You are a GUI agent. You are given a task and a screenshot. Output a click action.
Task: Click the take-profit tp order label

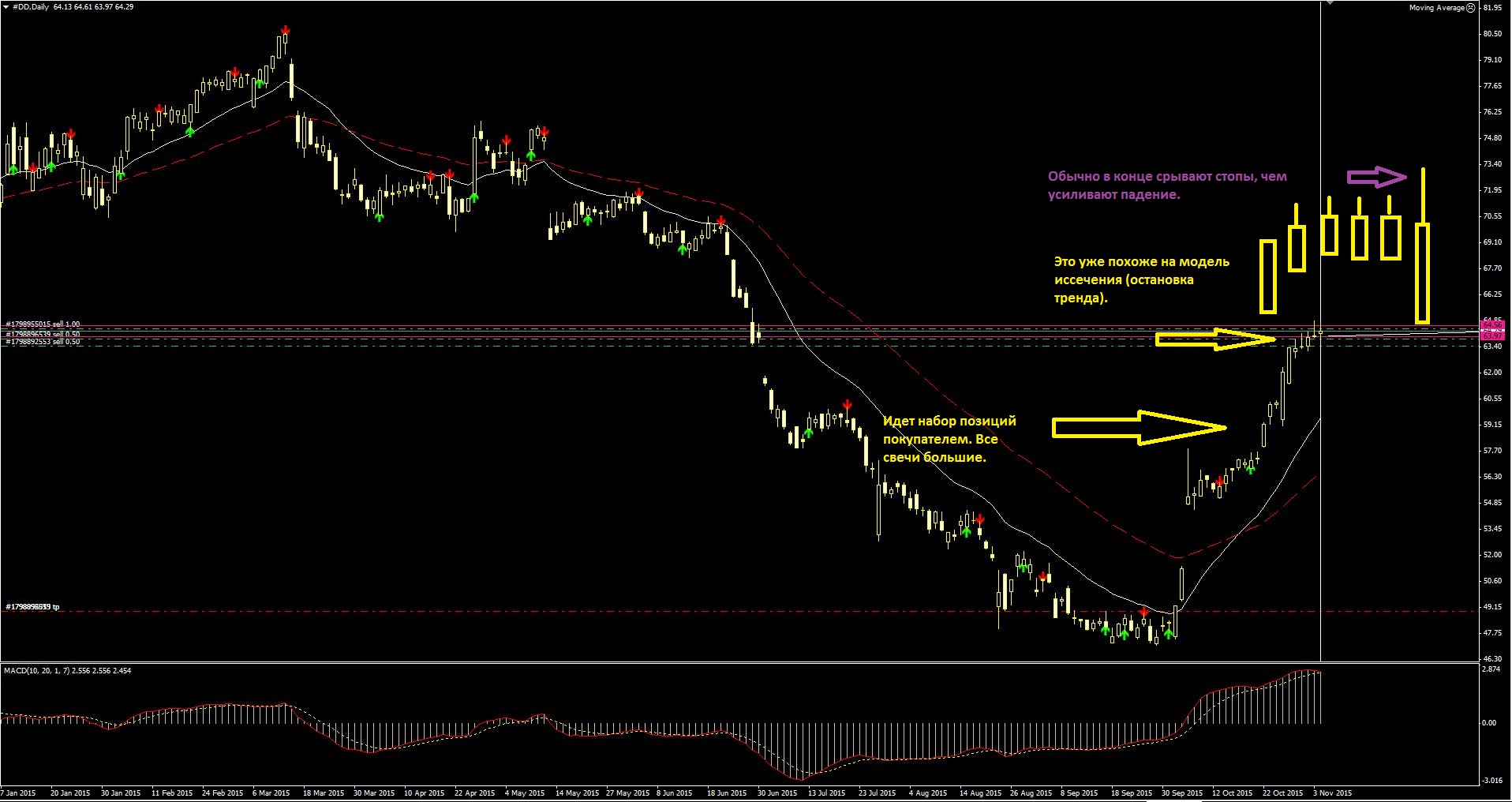pos(32,606)
